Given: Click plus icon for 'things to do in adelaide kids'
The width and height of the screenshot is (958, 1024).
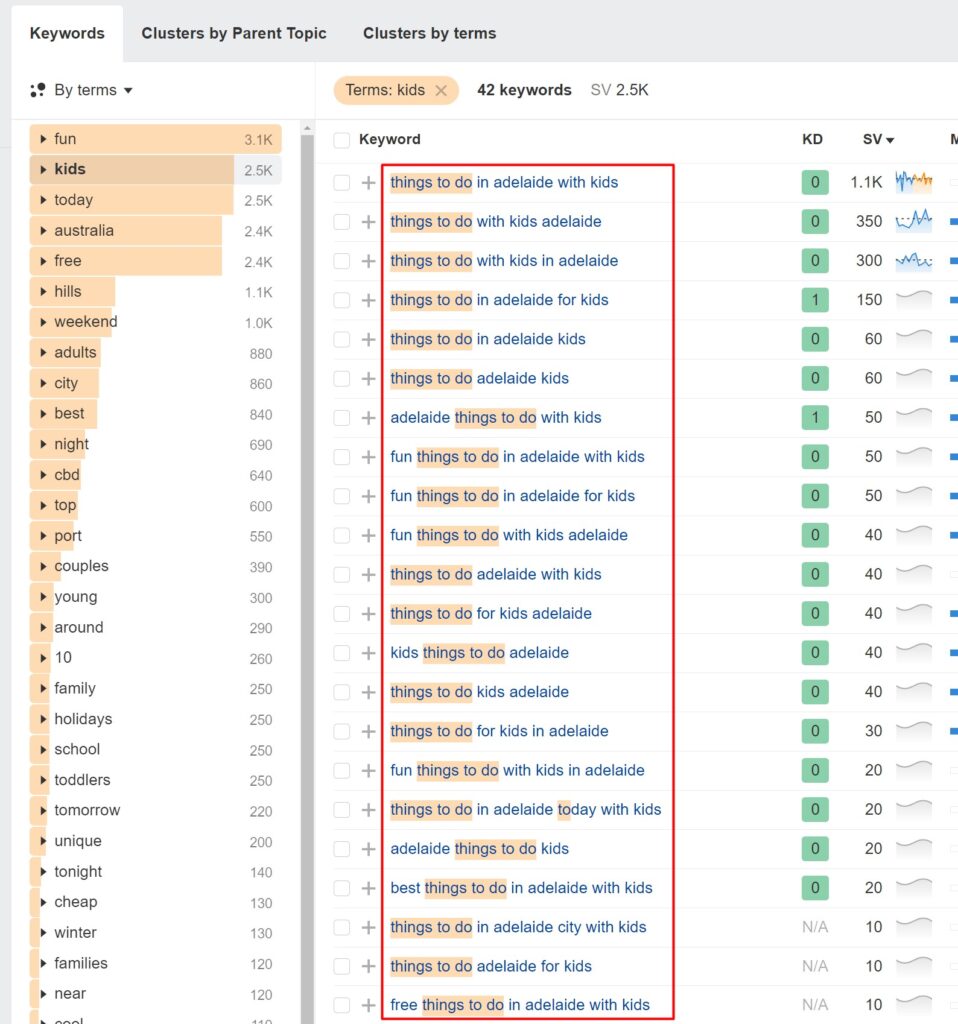Looking at the screenshot, I should click(x=368, y=340).
